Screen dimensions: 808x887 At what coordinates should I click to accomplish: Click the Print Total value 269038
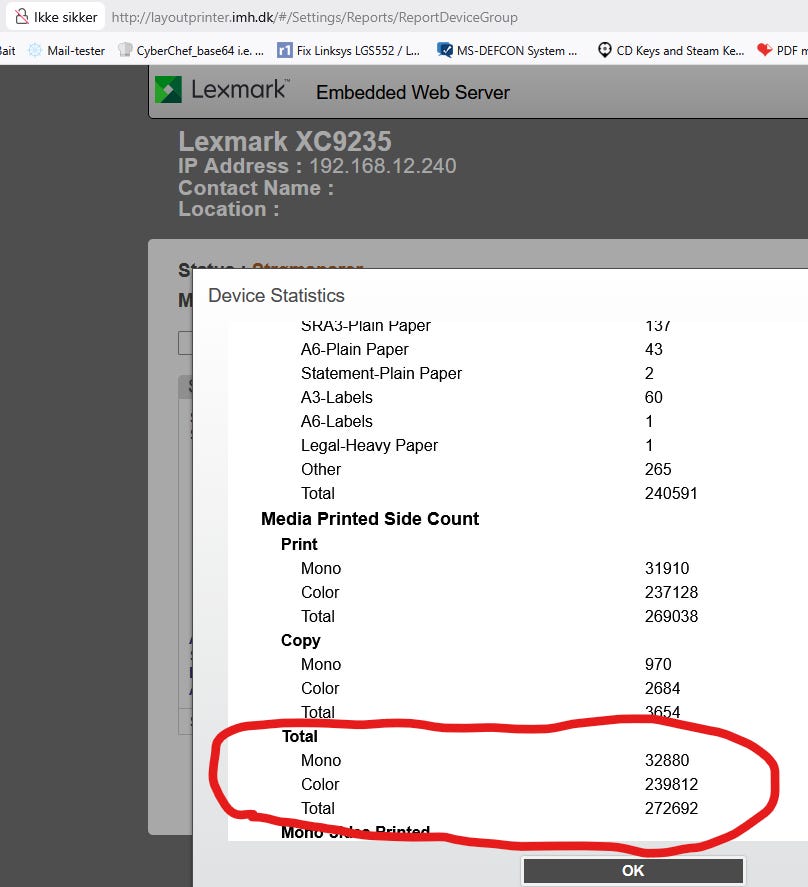coord(672,616)
